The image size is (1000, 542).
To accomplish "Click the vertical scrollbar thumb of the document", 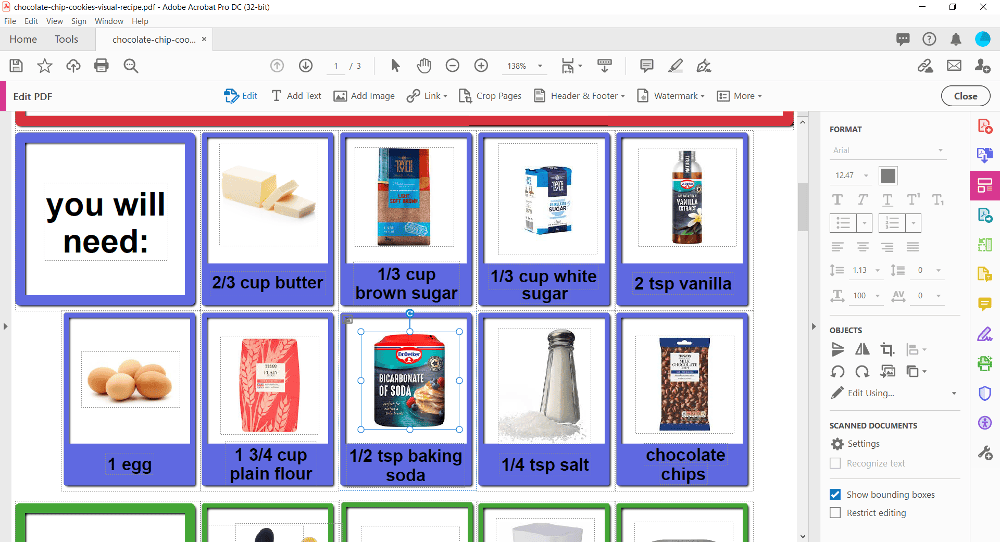I will coord(803,207).
